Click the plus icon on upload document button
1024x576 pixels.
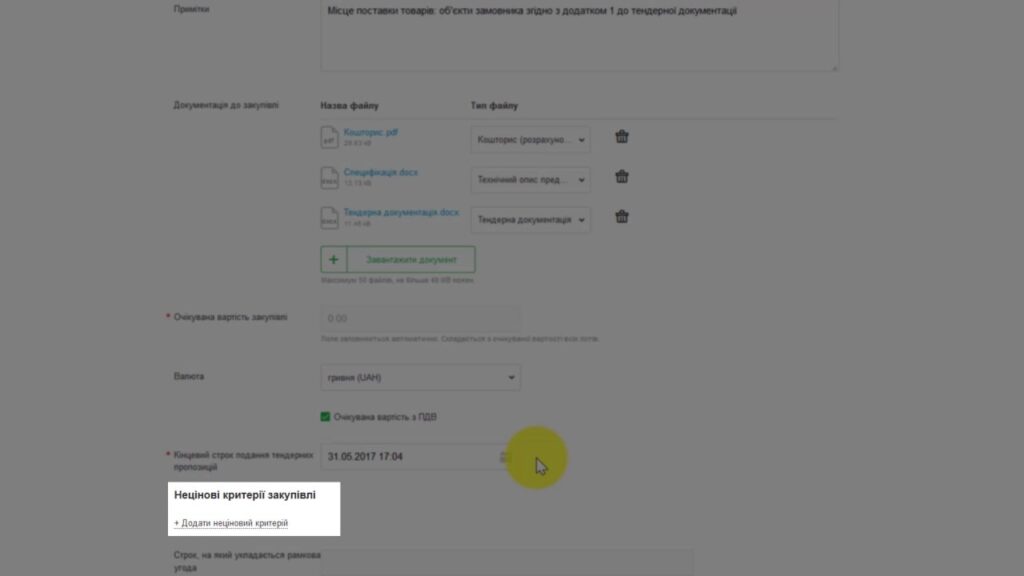click(334, 259)
